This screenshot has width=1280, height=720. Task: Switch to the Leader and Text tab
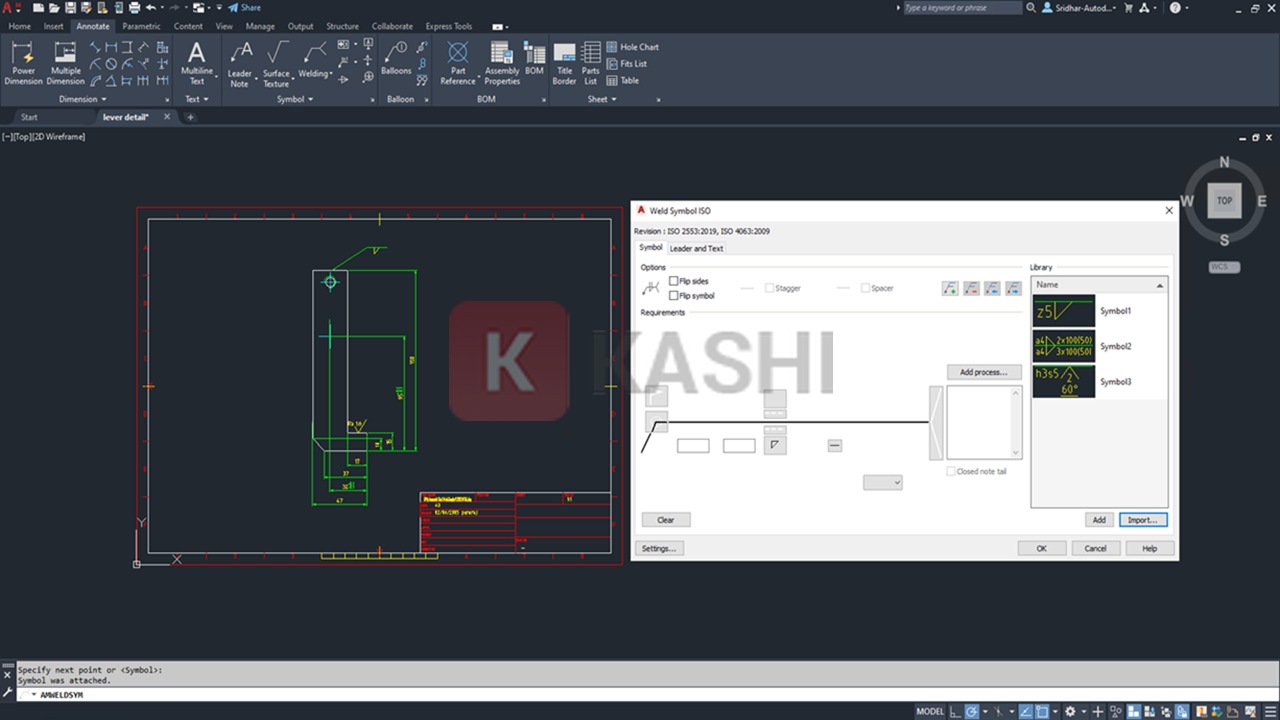pos(696,248)
